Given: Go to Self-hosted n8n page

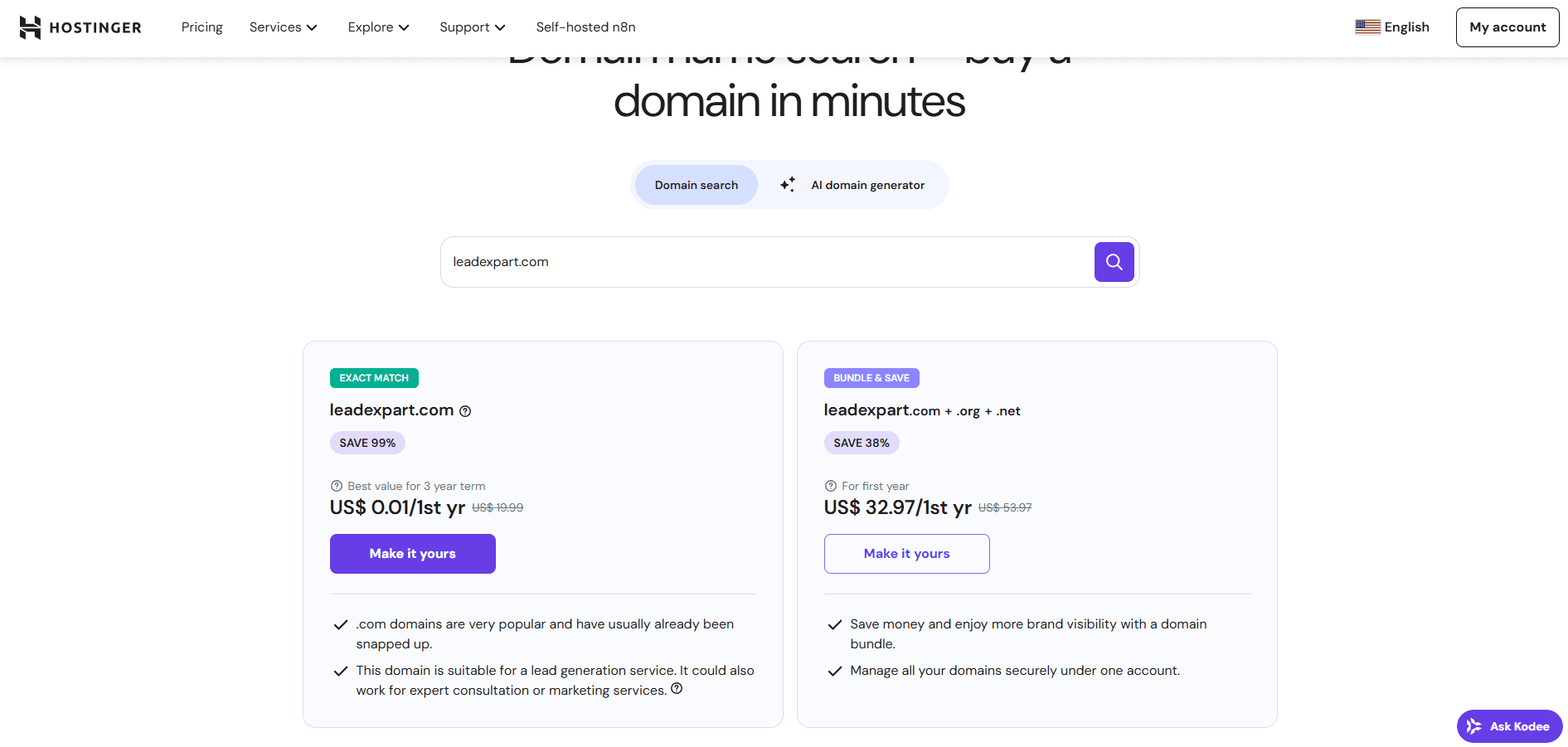Looking at the screenshot, I should pyautogui.click(x=585, y=27).
